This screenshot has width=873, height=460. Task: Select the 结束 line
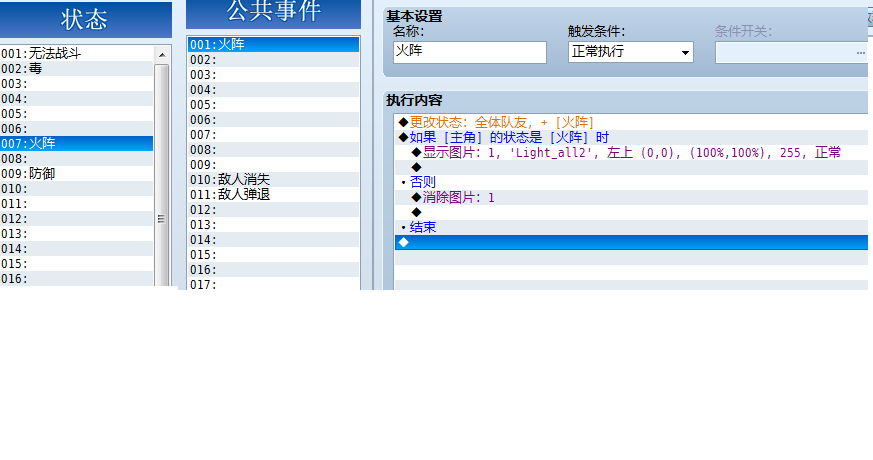pyautogui.click(x=631, y=227)
